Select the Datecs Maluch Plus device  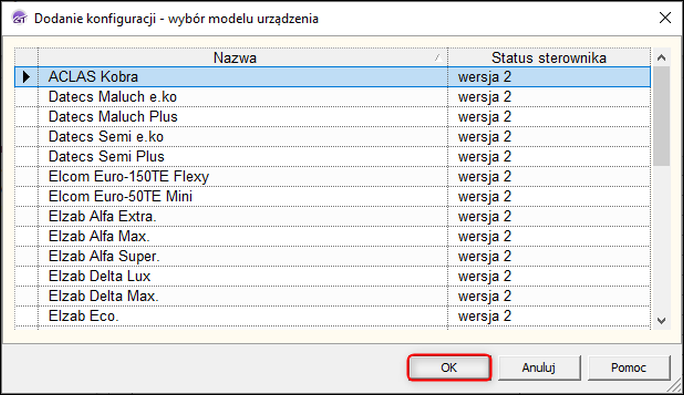pyautogui.click(x=332, y=117)
